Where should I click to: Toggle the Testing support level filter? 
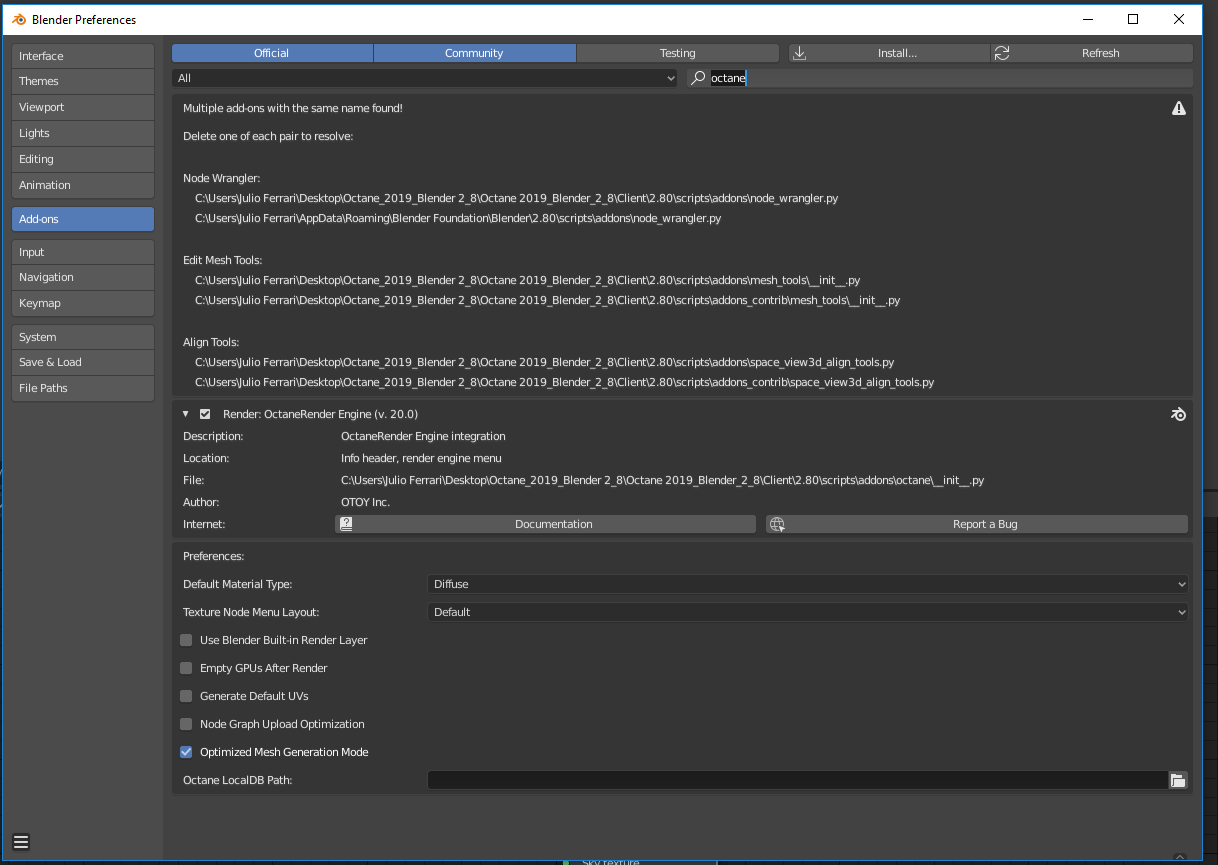677,53
